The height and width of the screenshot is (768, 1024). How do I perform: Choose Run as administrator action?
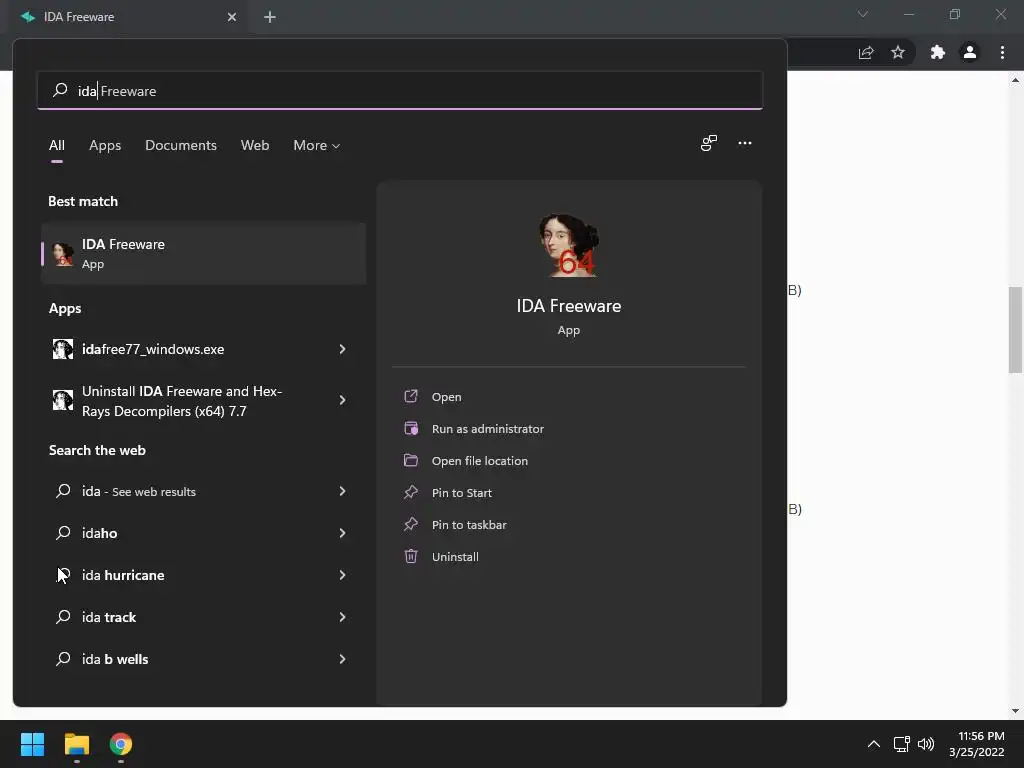point(488,429)
